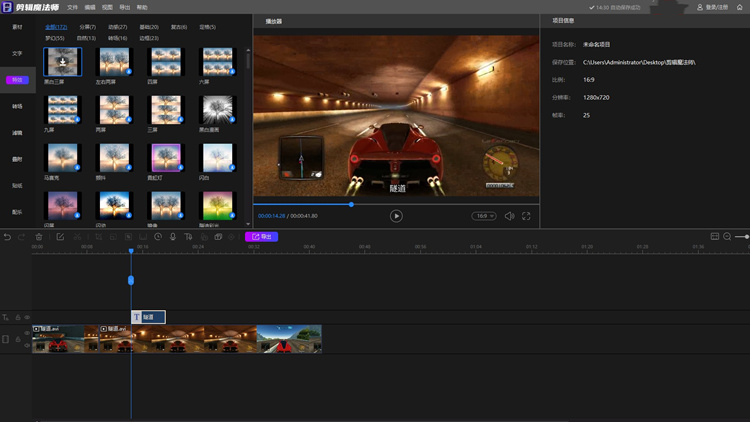Viewport: 750px width, 422px height.
Task: Open the clock duration tool
Action: tap(158, 237)
